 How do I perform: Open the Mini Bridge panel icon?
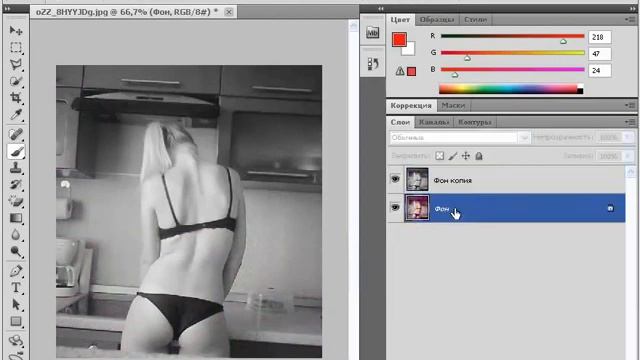click(x=372, y=33)
